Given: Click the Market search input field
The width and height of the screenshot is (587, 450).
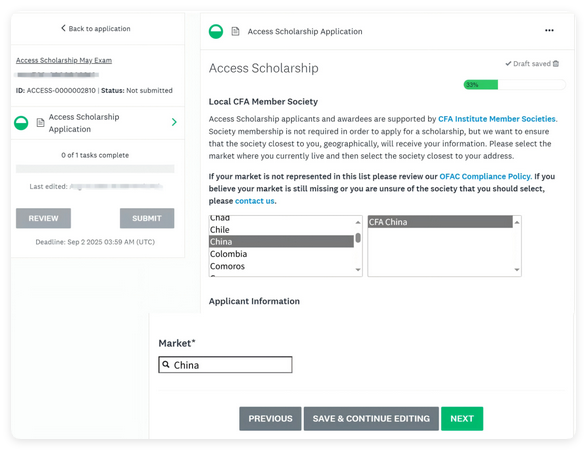Looking at the screenshot, I should tap(225, 365).
